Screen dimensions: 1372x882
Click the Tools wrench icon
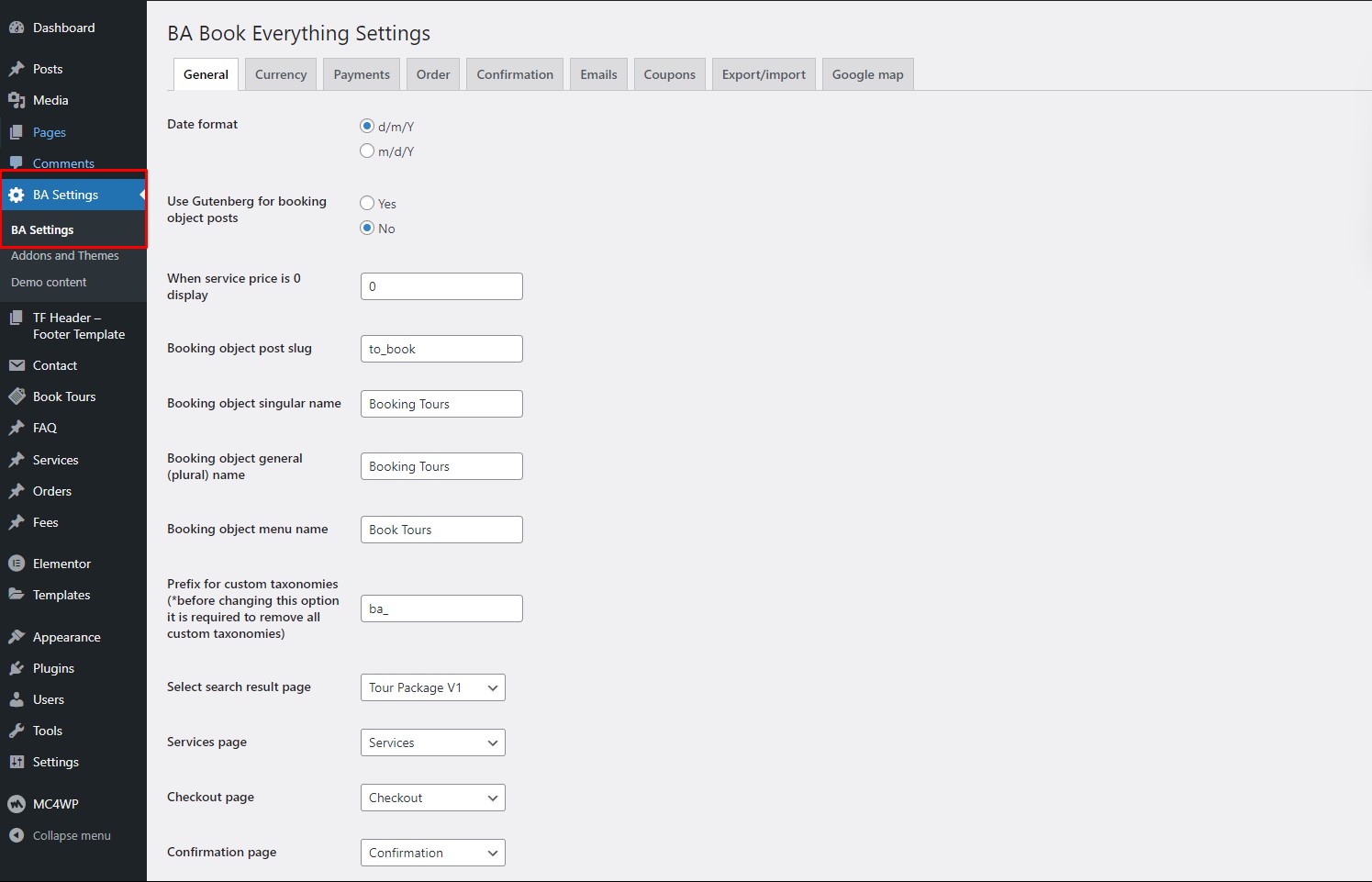click(17, 731)
